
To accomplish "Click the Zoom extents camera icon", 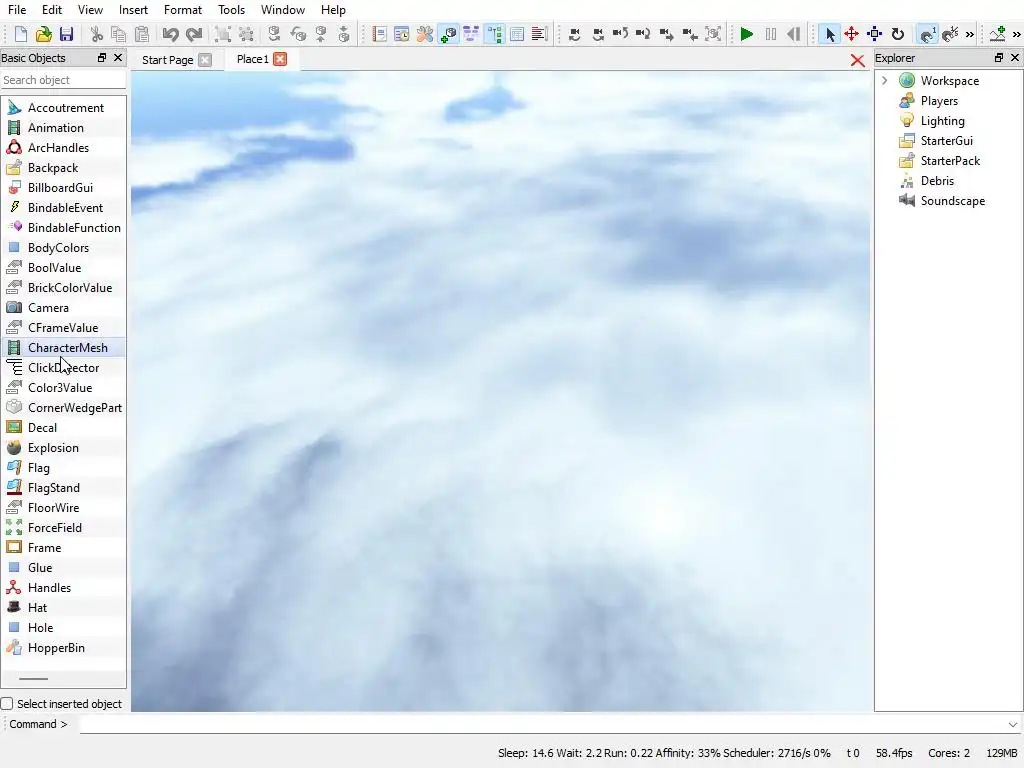I will [713, 34].
